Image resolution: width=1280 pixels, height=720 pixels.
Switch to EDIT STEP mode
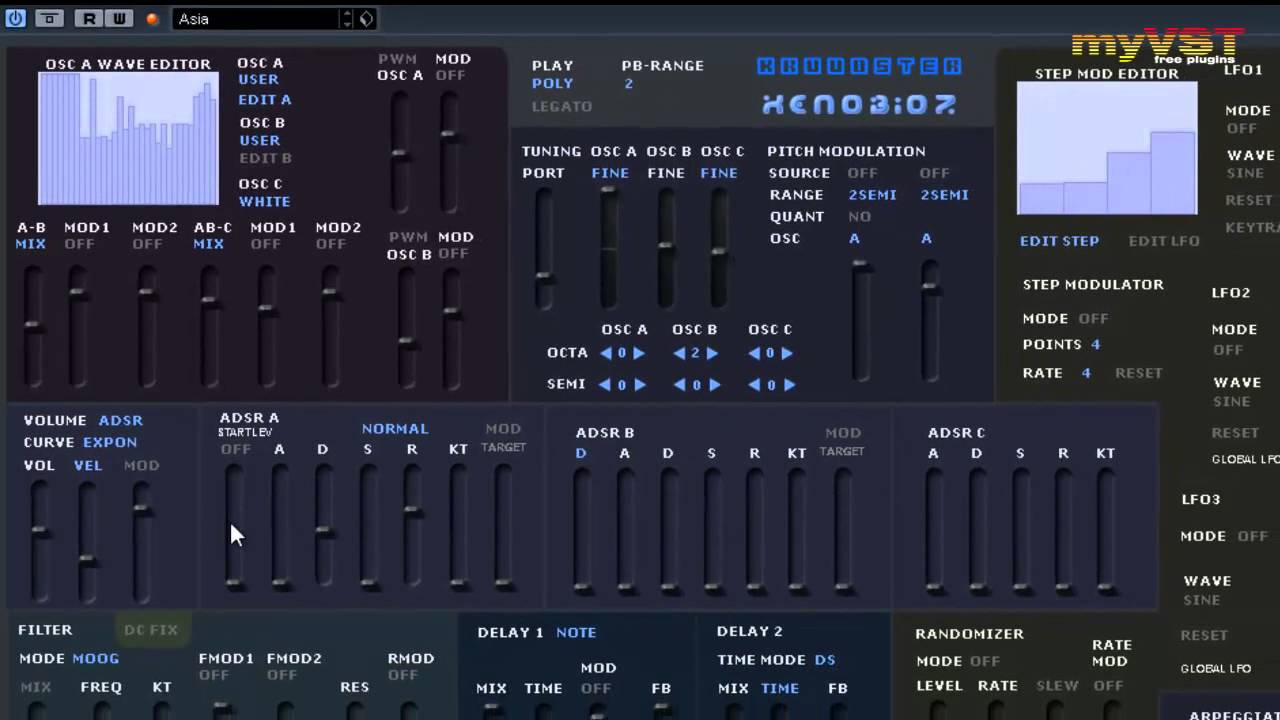[x=1059, y=241]
